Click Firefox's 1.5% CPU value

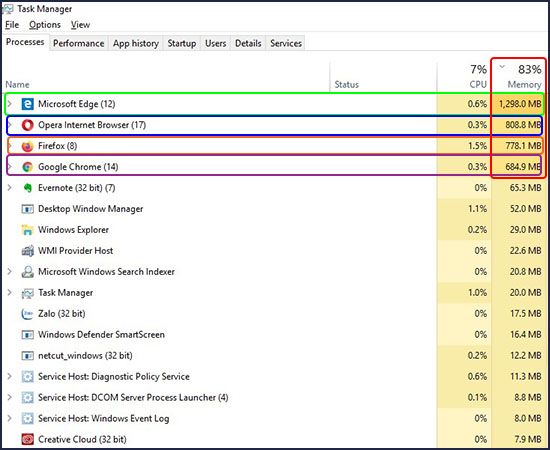(x=477, y=146)
